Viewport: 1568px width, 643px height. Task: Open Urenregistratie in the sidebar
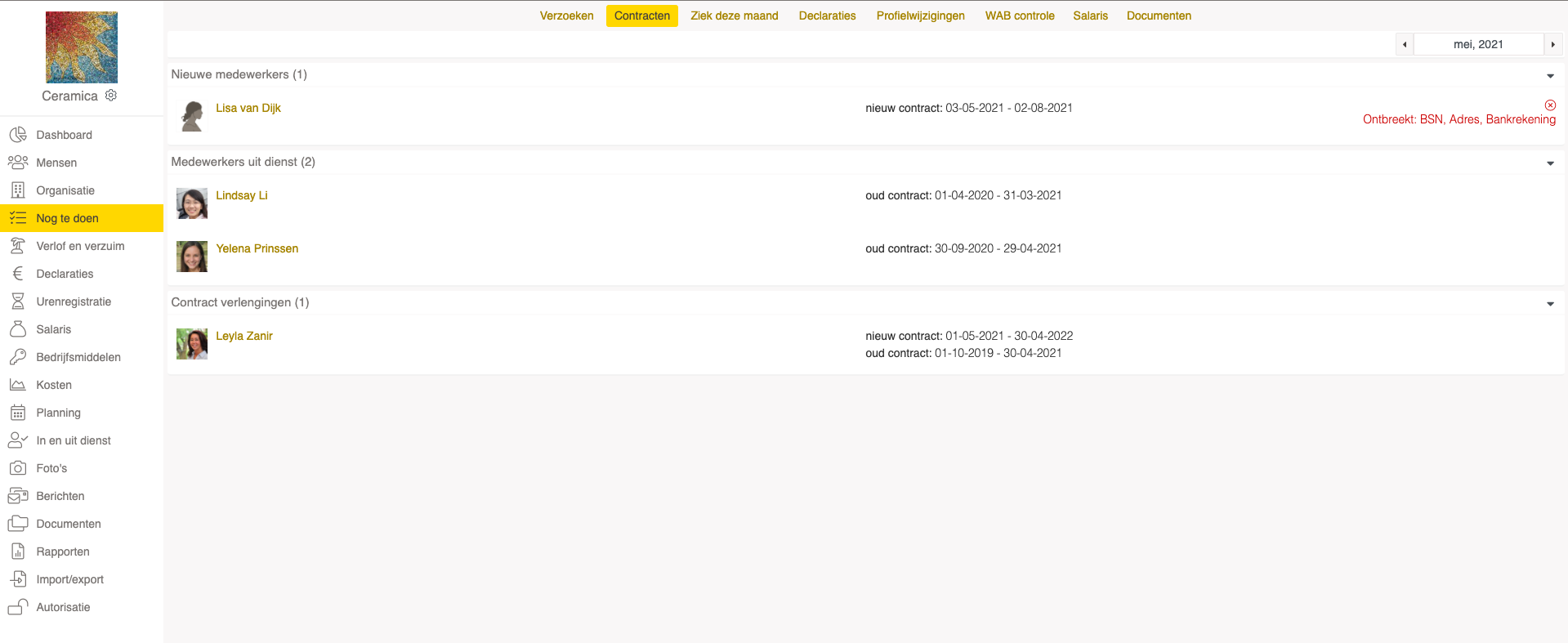tap(82, 301)
